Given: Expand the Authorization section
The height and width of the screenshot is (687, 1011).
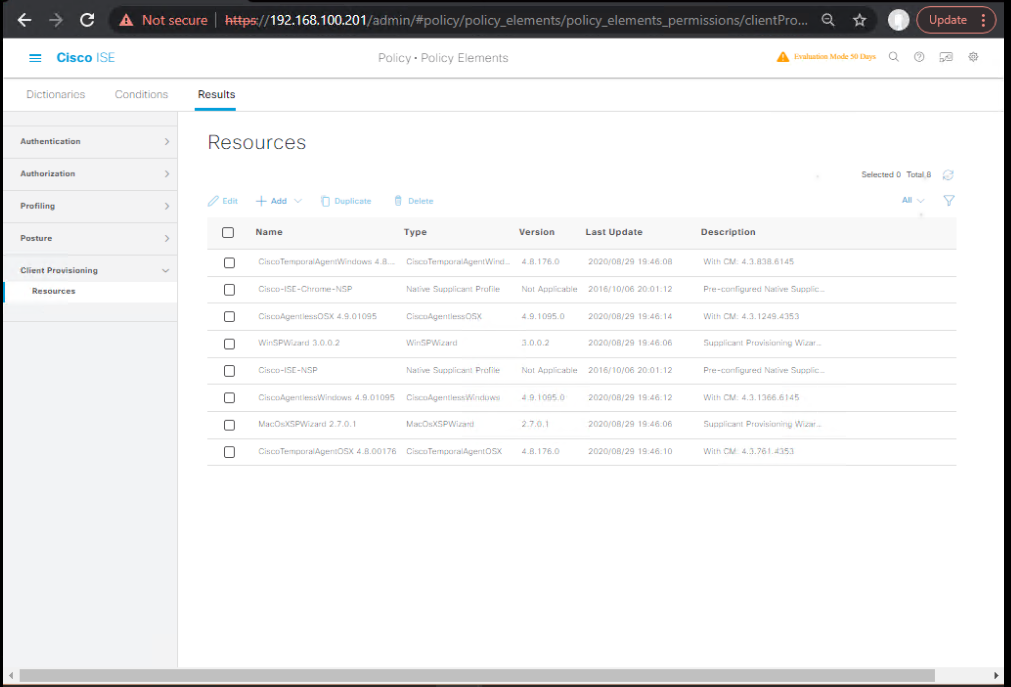Looking at the screenshot, I should point(90,174).
